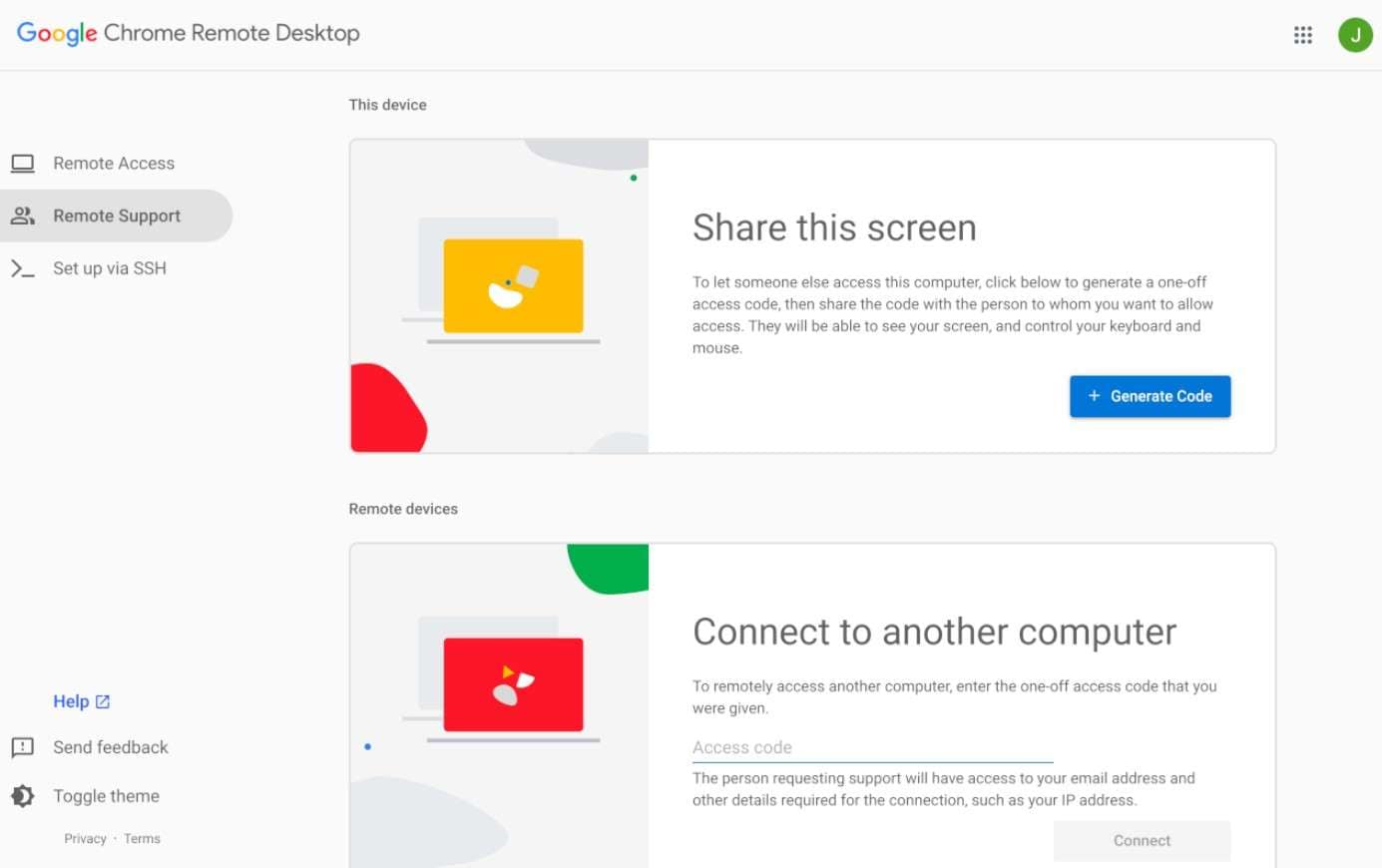This screenshot has height=868, width=1382.
Task: Click the feedback speech bubble icon
Action: point(23,747)
